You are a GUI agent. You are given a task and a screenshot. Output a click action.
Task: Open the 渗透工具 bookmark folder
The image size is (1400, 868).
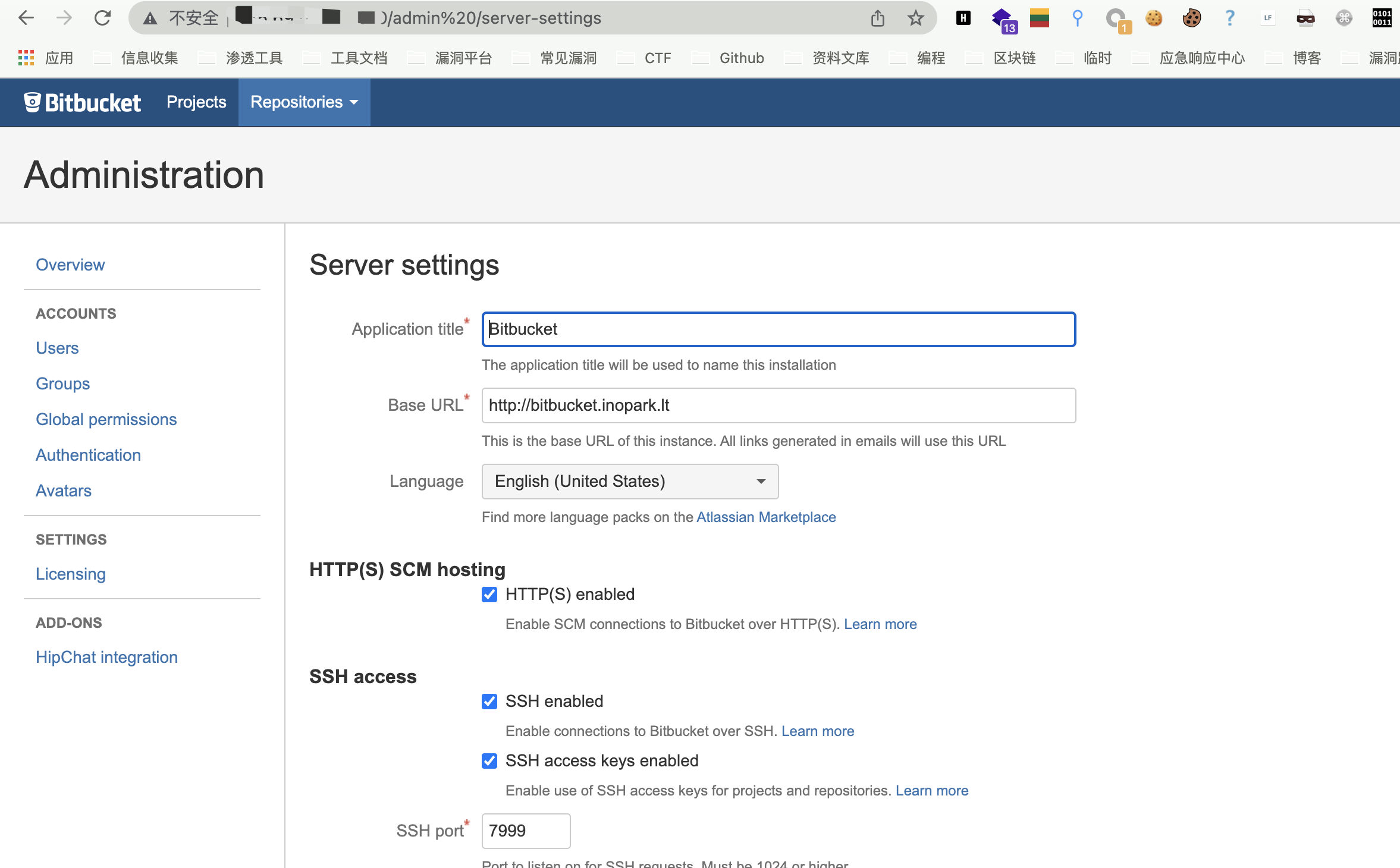[x=241, y=58]
